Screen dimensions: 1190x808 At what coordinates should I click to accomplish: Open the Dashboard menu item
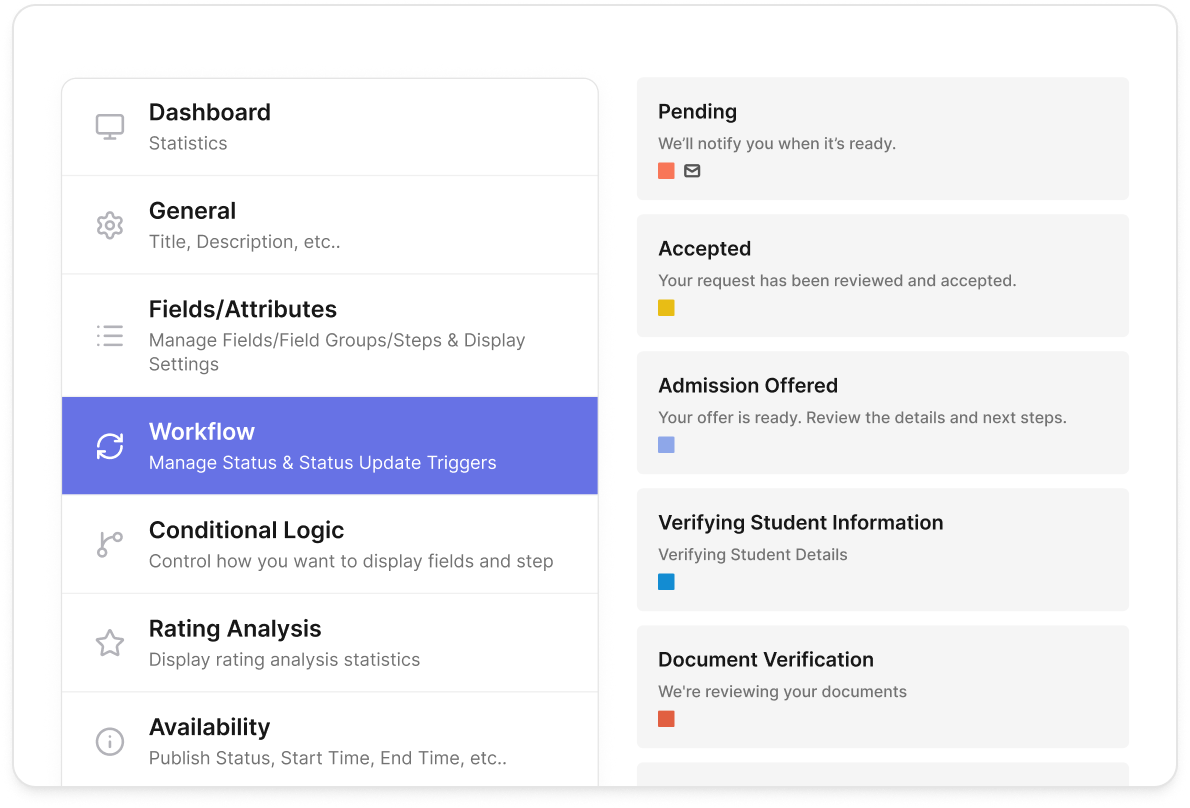click(x=330, y=127)
